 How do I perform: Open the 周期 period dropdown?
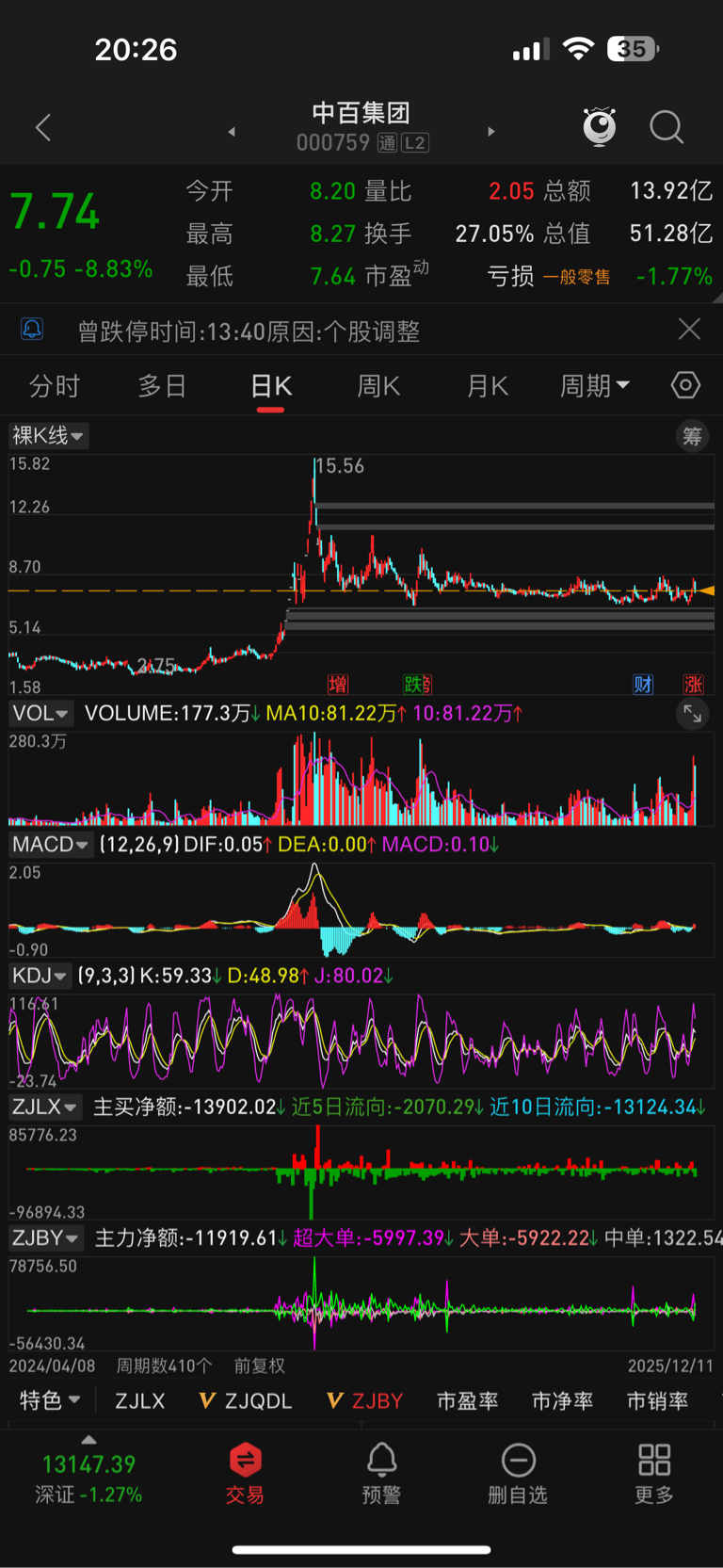tap(595, 385)
